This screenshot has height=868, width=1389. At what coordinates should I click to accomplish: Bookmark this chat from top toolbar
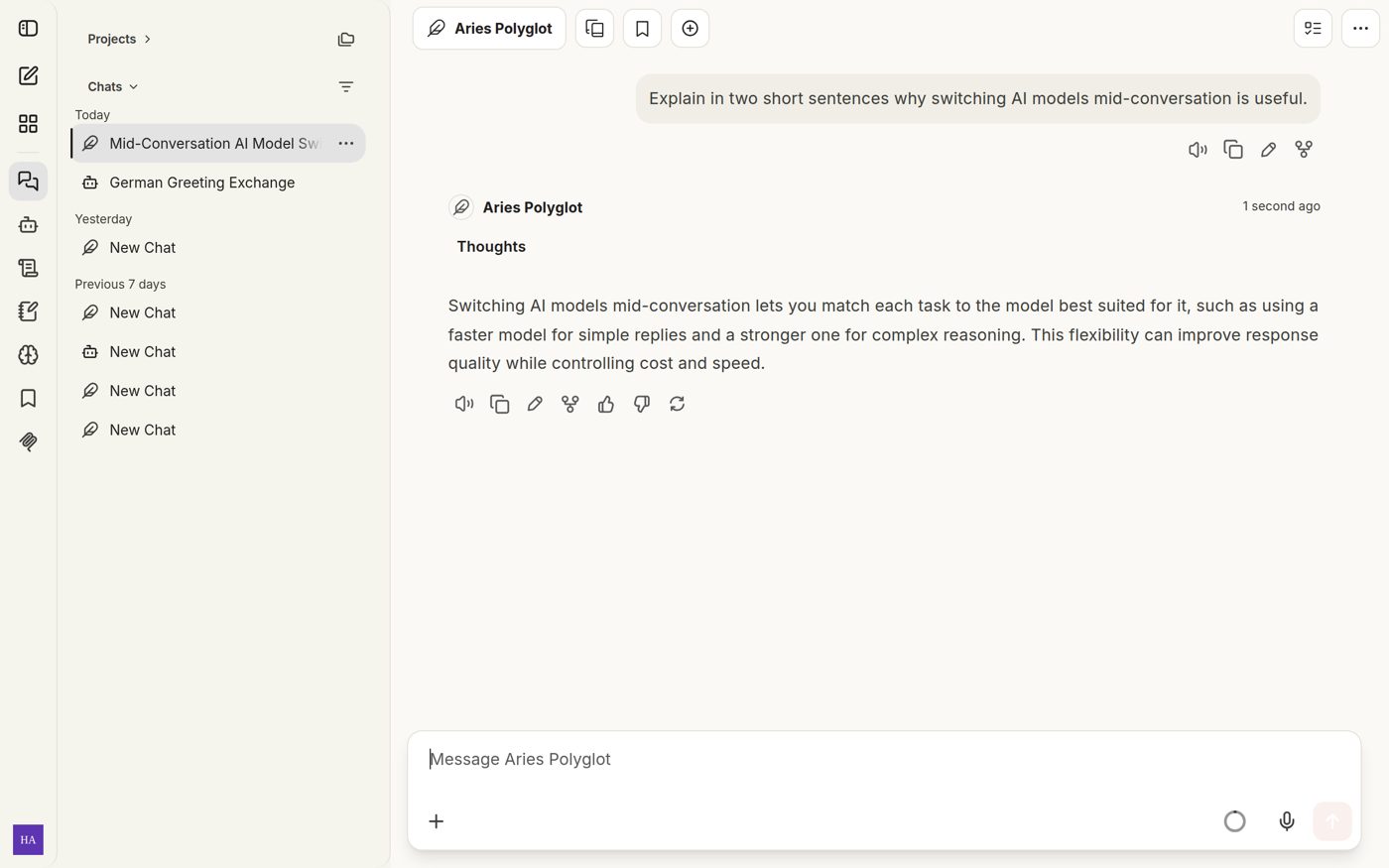(x=643, y=29)
